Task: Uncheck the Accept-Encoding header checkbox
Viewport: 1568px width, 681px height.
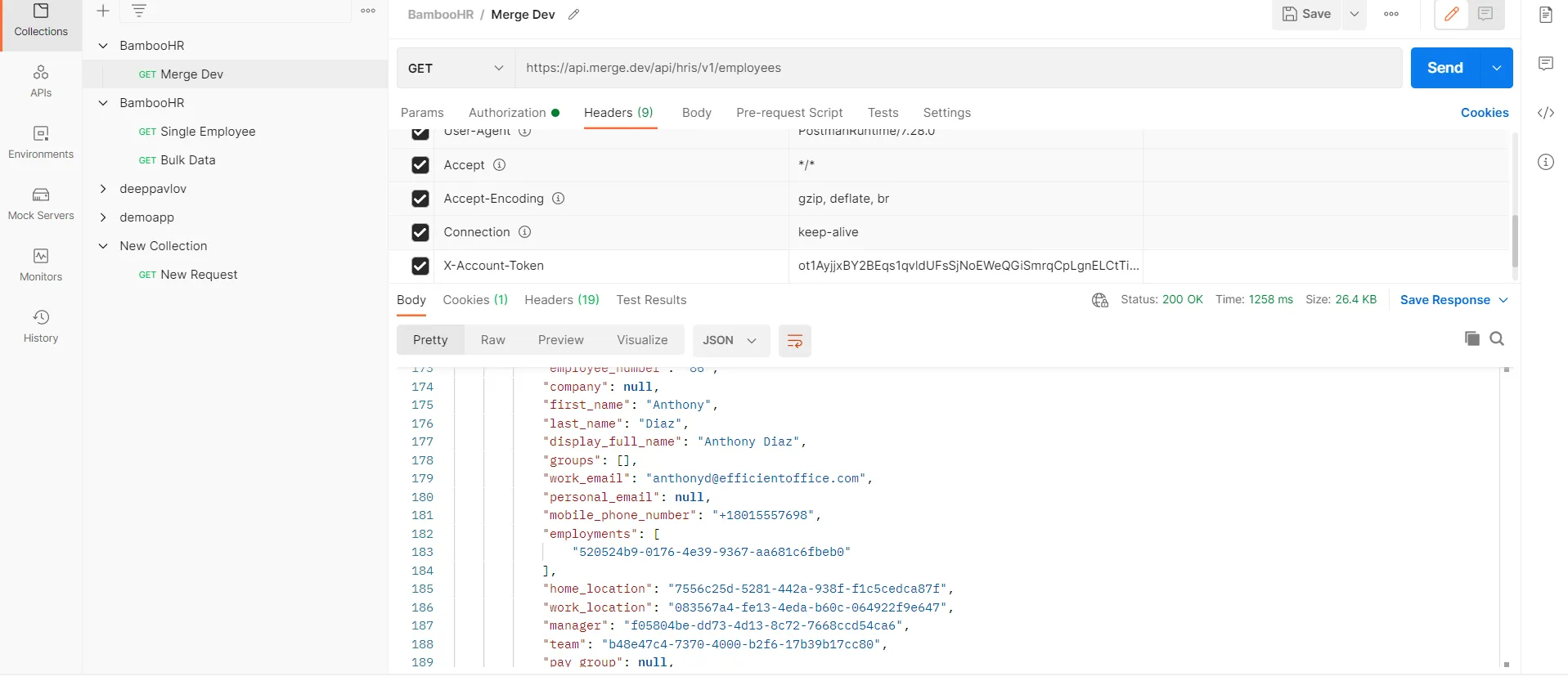Action: [x=420, y=199]
